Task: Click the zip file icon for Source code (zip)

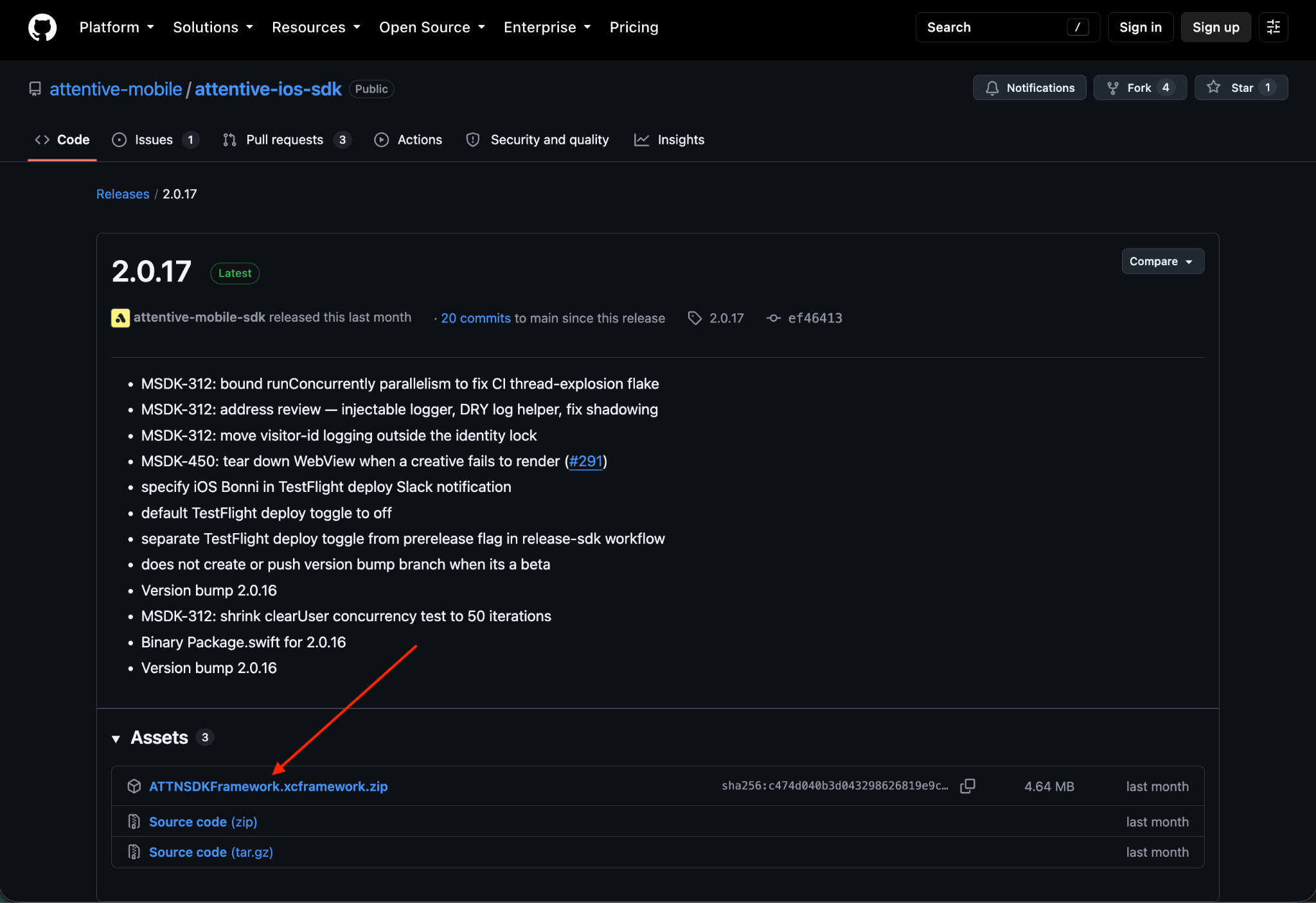Action: [134, 821]
